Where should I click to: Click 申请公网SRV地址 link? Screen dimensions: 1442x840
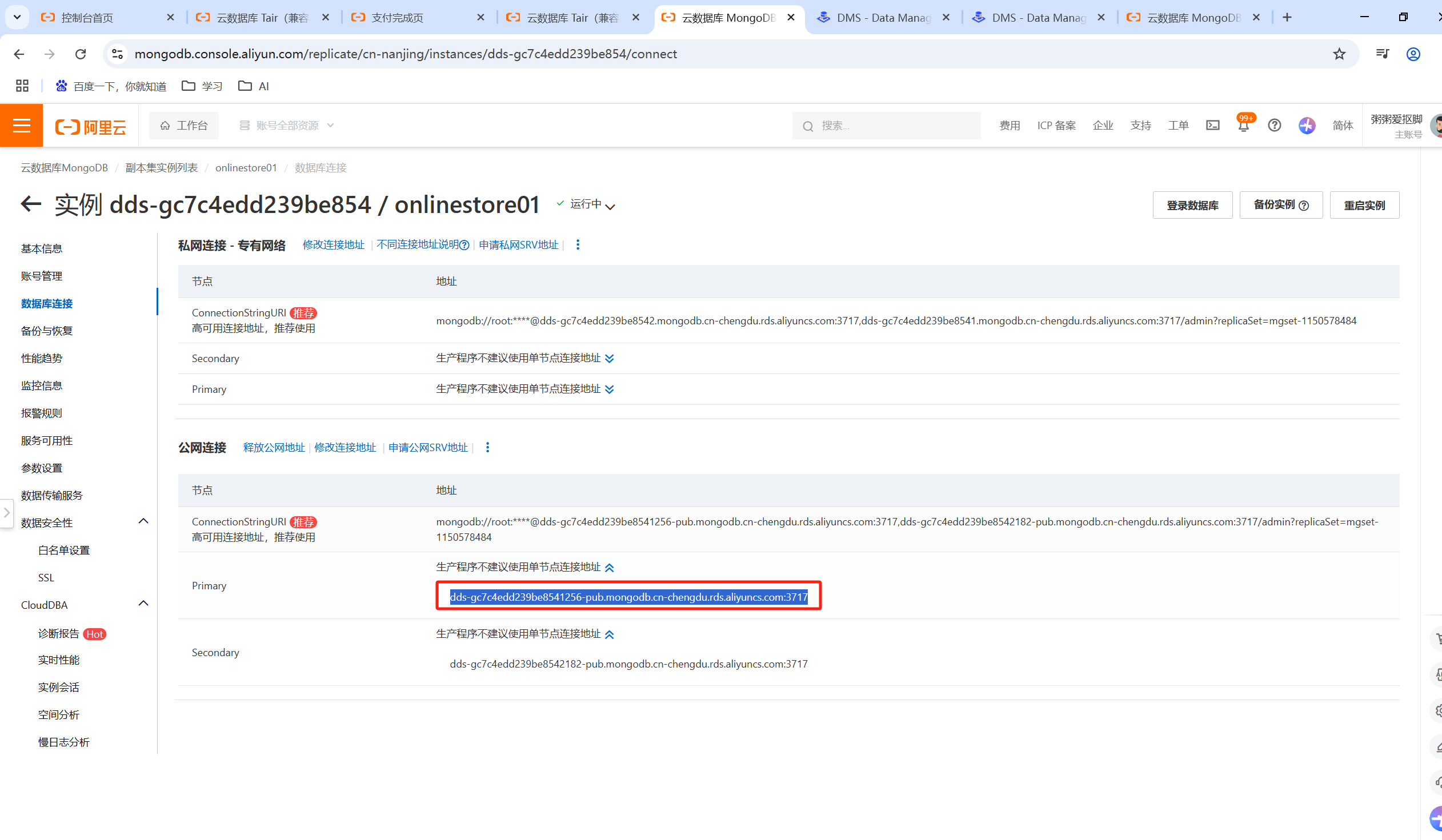point(428,448)
